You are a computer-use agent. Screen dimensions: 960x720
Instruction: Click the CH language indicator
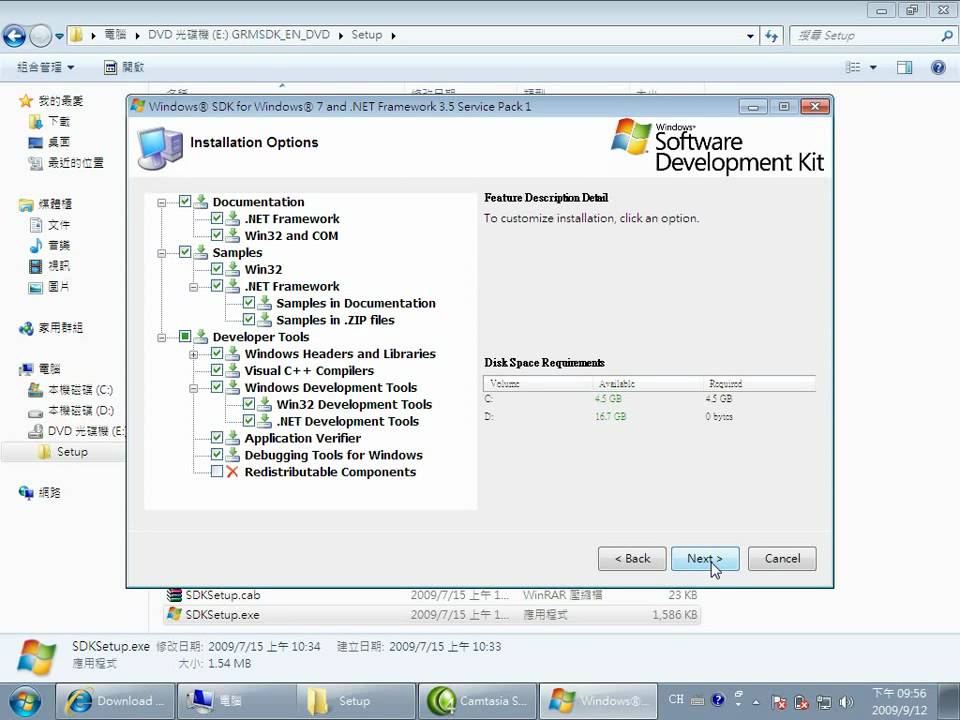coord(676,699)
